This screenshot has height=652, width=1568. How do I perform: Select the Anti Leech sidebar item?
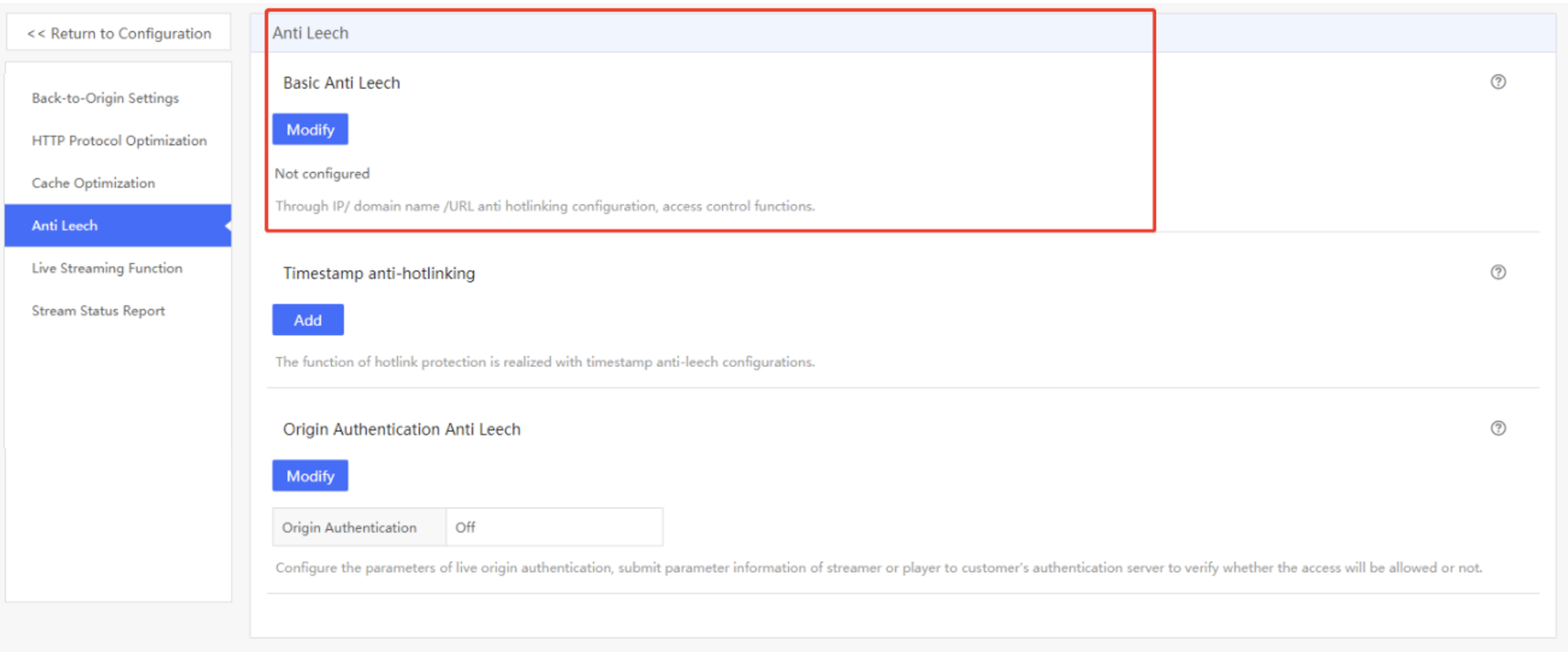click(118, 226)
